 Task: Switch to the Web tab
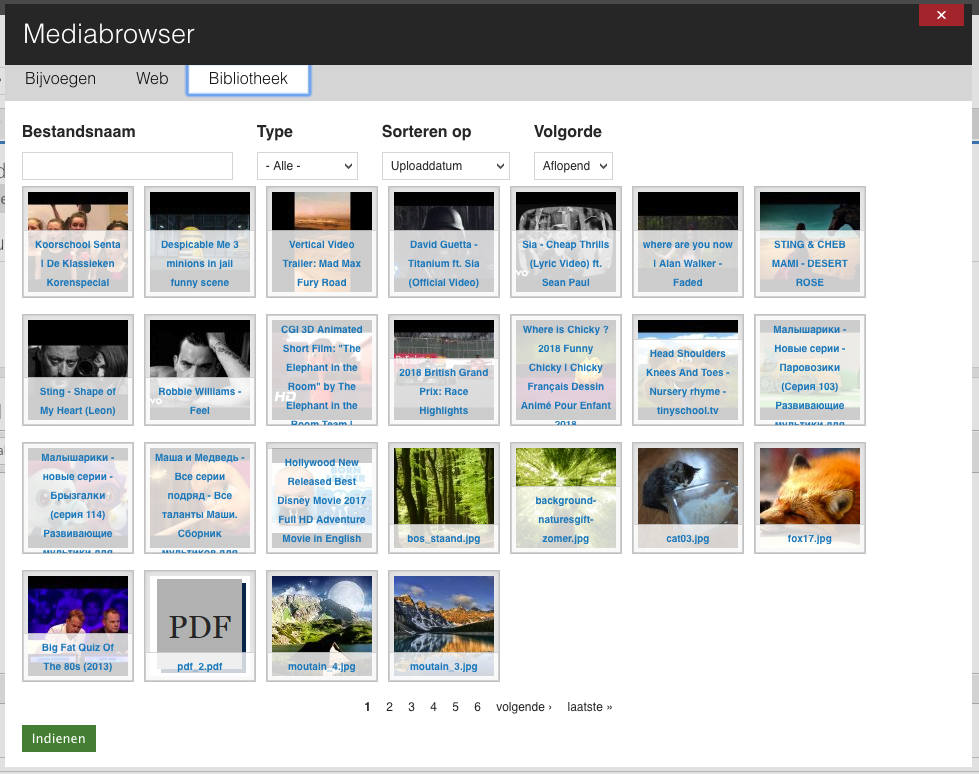[152, 79]
